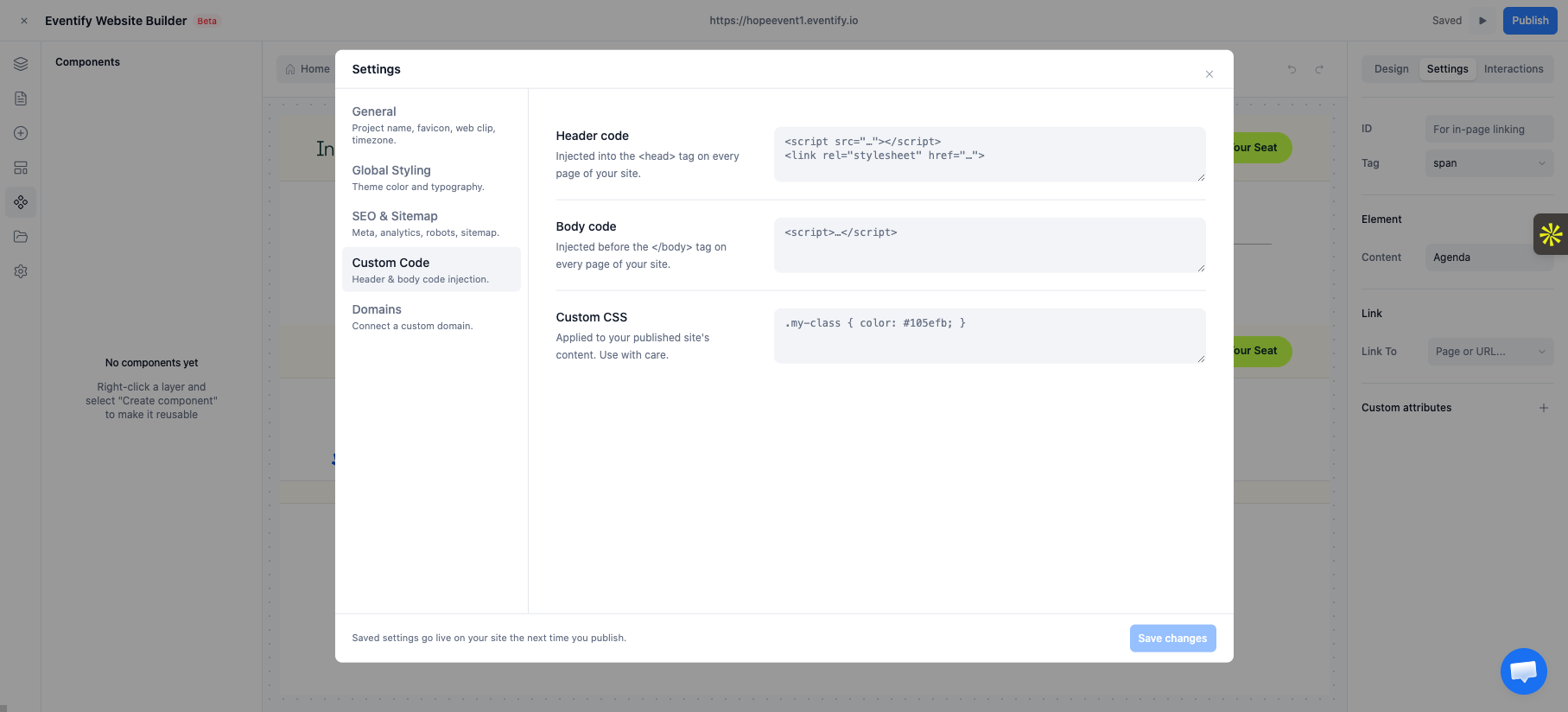Select Global Styling settings section
The width and height of the screenshot is (1568, 712).
pyautogui.click(x=431, y=178)
